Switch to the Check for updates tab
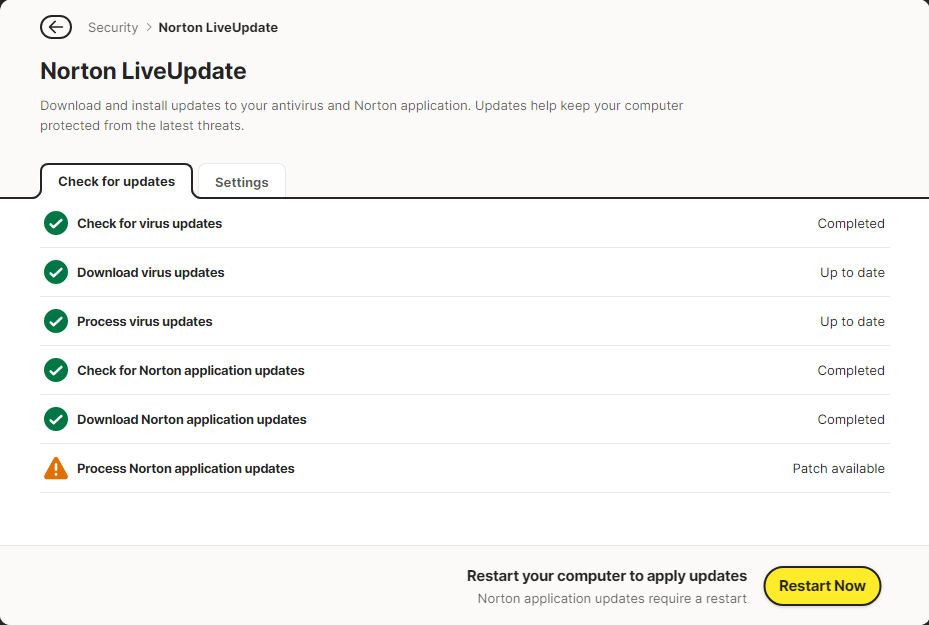The height and width of the screenshot is (625, 929). tap(116, 182)
